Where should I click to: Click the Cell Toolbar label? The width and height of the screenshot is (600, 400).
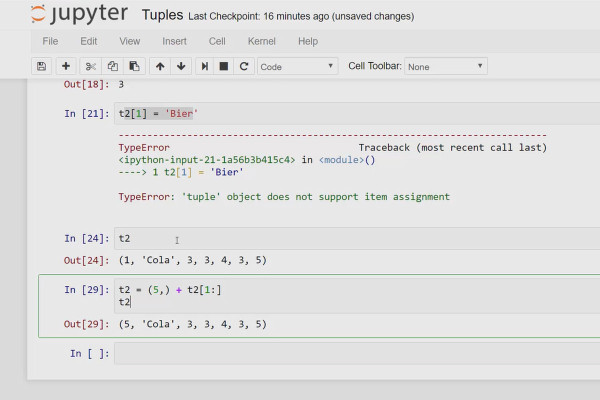(x=375, y=66)
